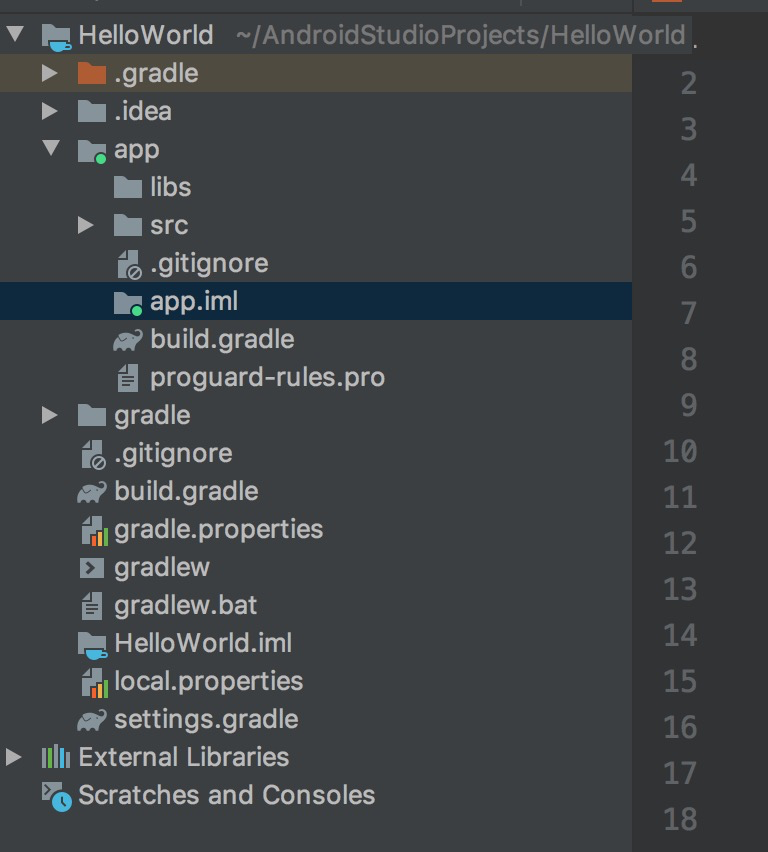Click the proguard-rules.pro file icon
Viewport: 768px width, 852px height.
(128, 378)
